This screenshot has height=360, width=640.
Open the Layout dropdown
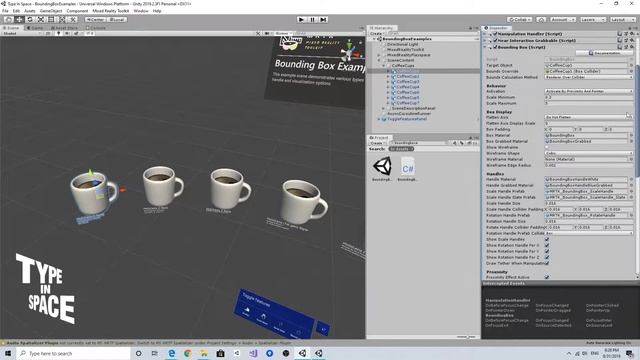click(x=622, y=19)
